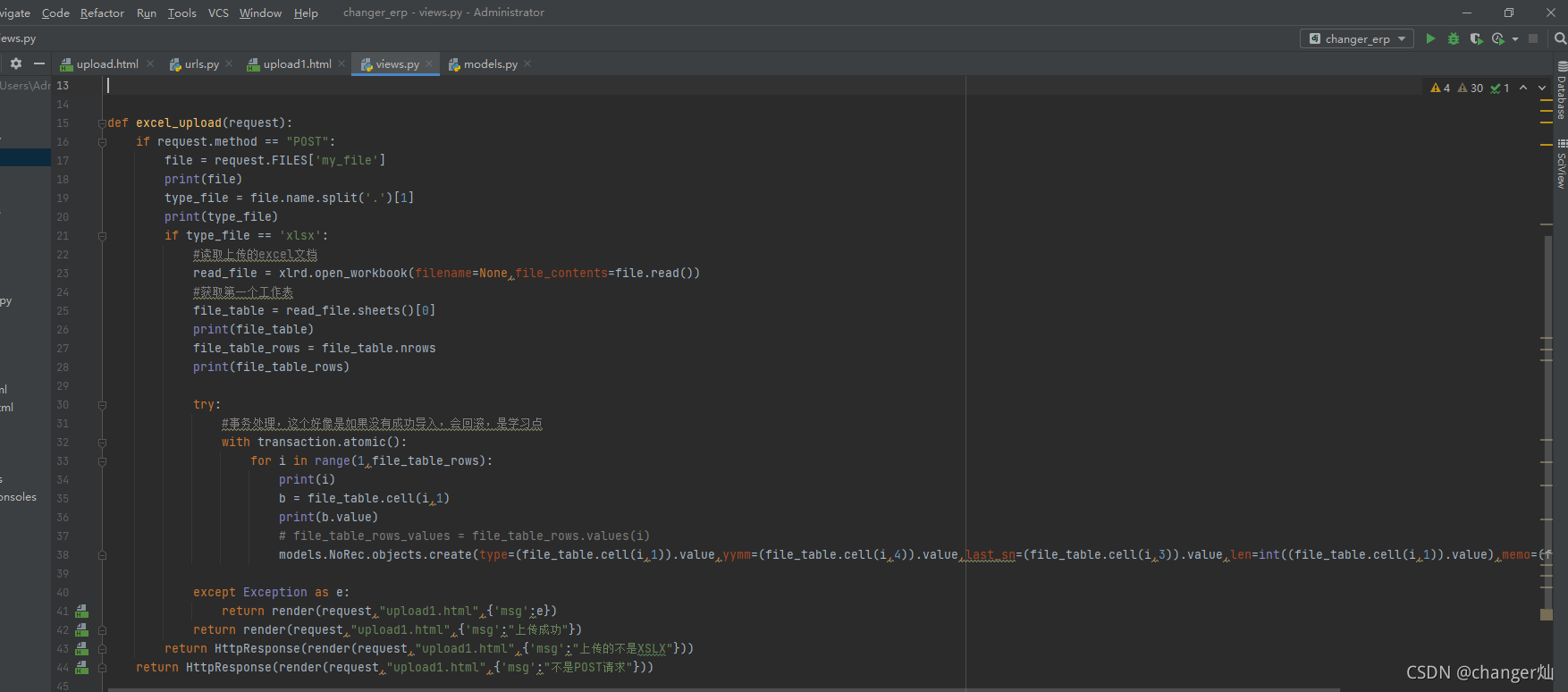
Task: Hide the project panel with minus icon
Action: click(38, 63)
